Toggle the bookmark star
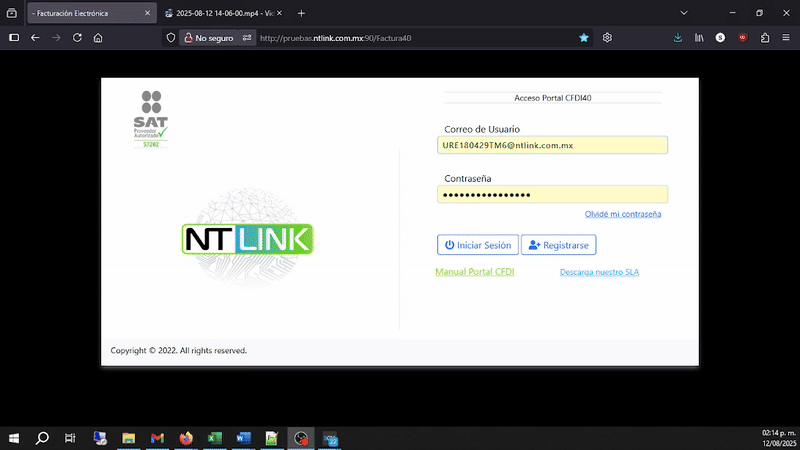 point(584,38)
